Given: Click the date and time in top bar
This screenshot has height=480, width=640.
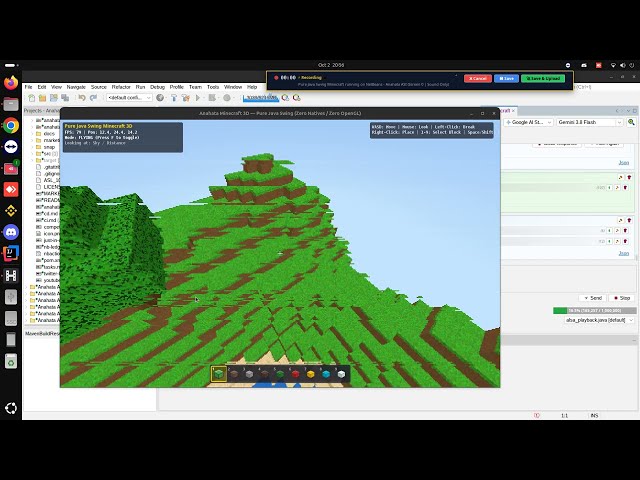Looking at the screenshot, I should click(331, 65).
